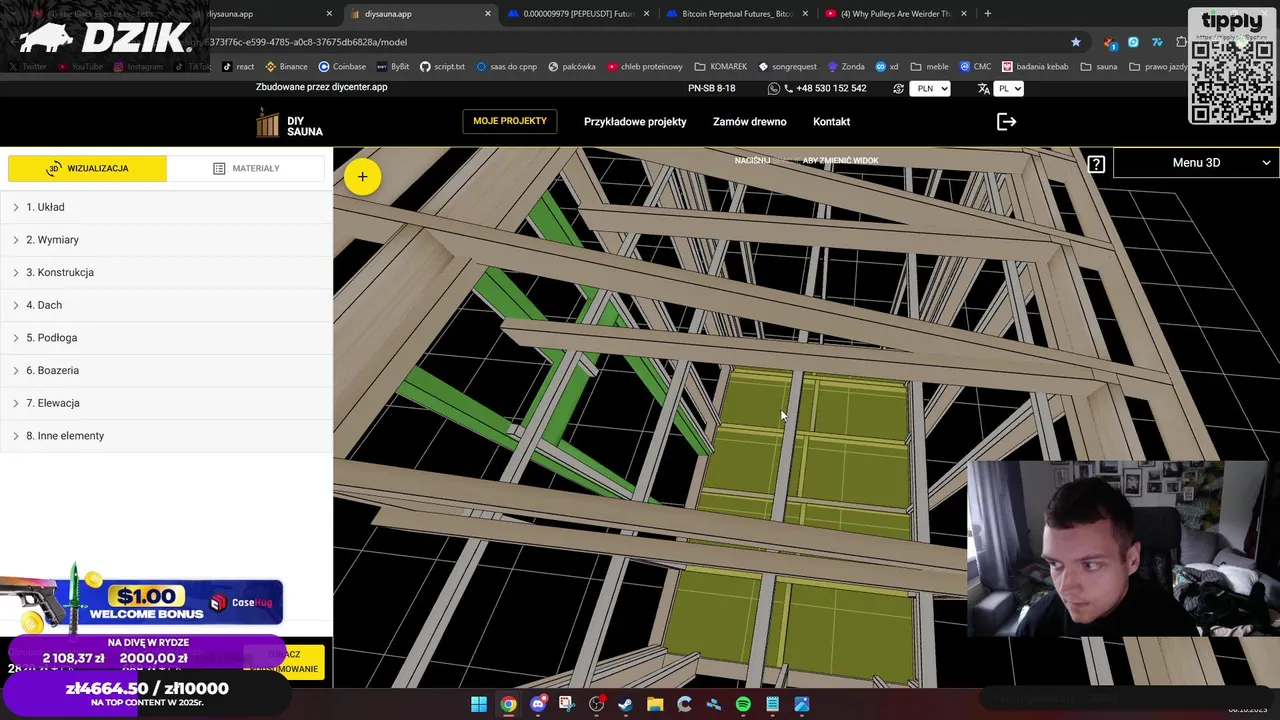Click the translate language icon
This screenshot has height=720, width=1280.
(x=983, y=88)
